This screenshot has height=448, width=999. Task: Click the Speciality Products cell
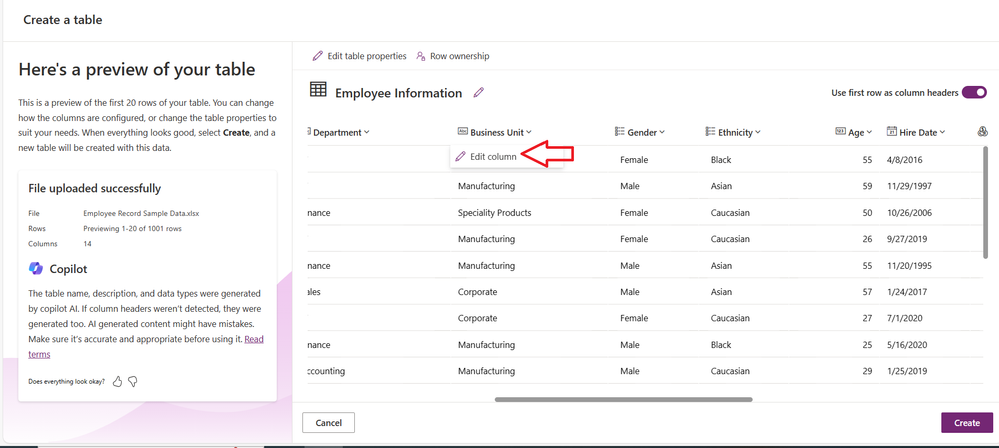(x=494, y=213)
